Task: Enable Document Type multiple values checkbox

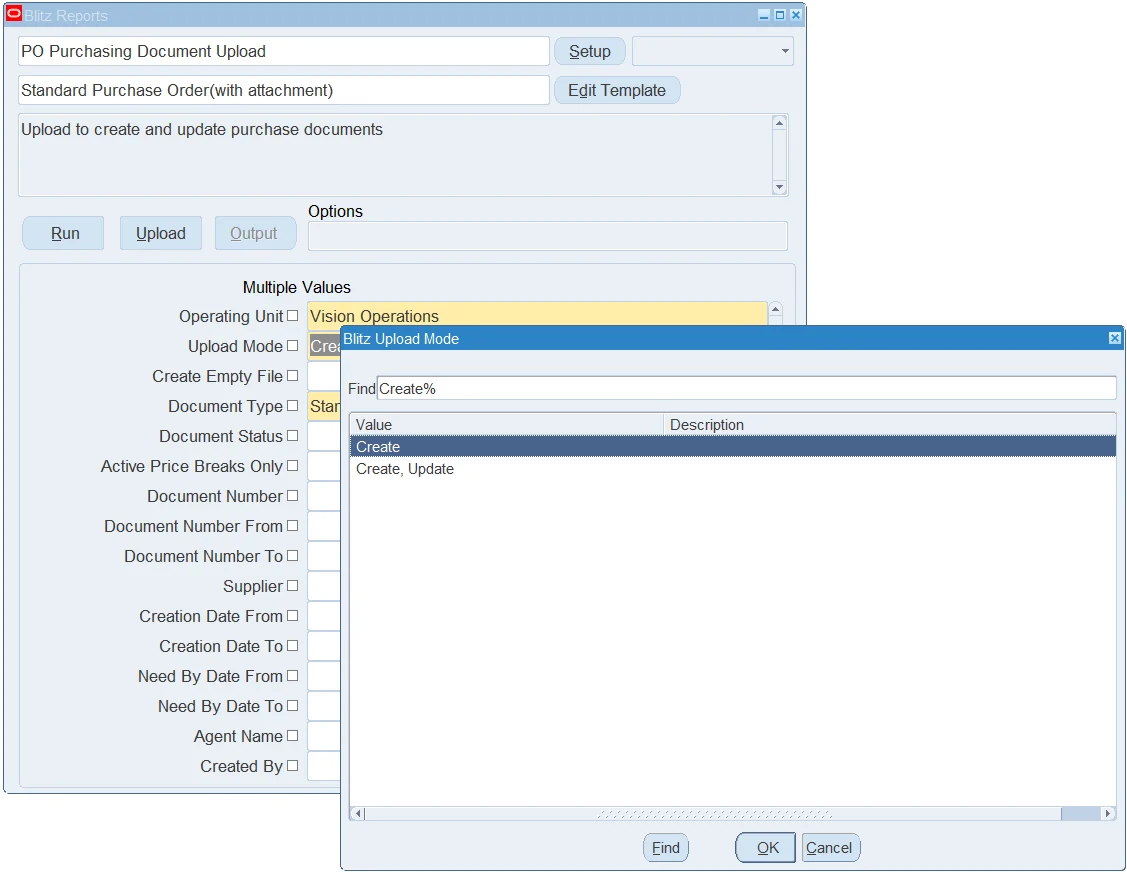Action: pos(293,405)
